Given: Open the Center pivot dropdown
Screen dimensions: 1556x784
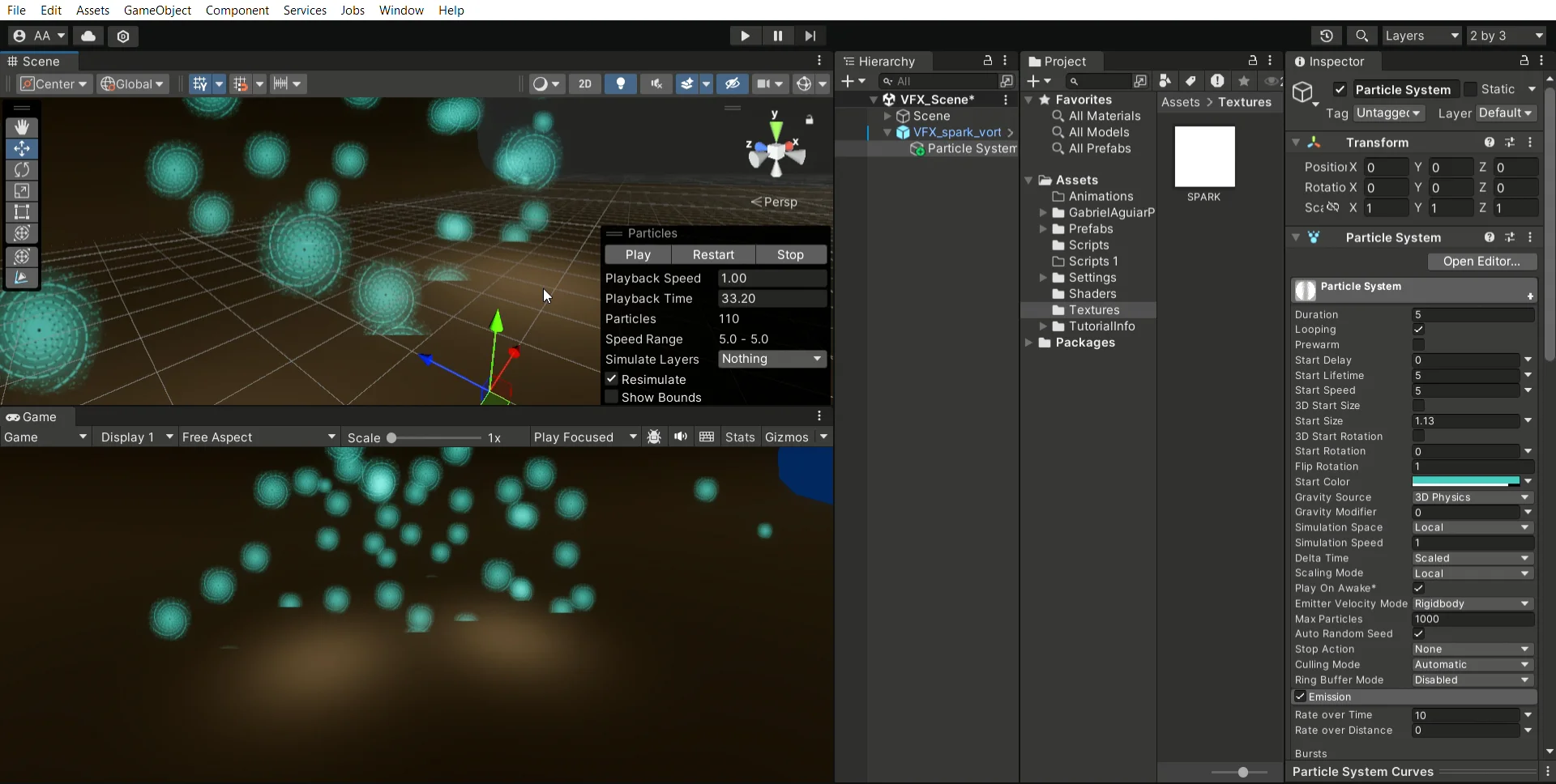Looking at the screenshot, I should tap(53, 83).
